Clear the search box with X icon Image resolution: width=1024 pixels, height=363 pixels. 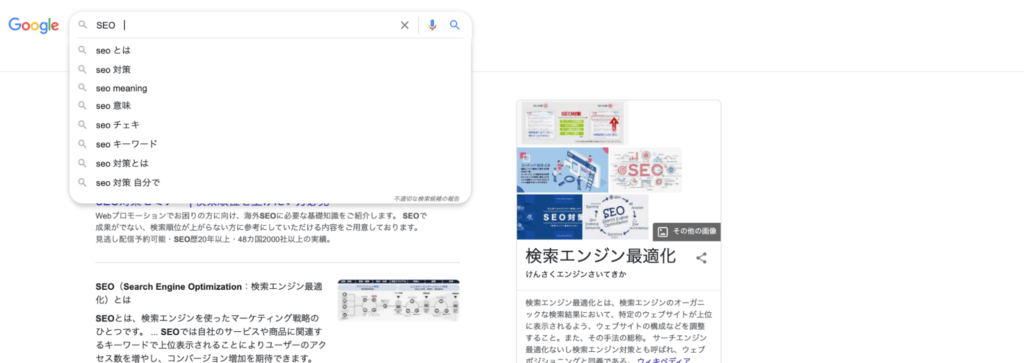(404, 25)
